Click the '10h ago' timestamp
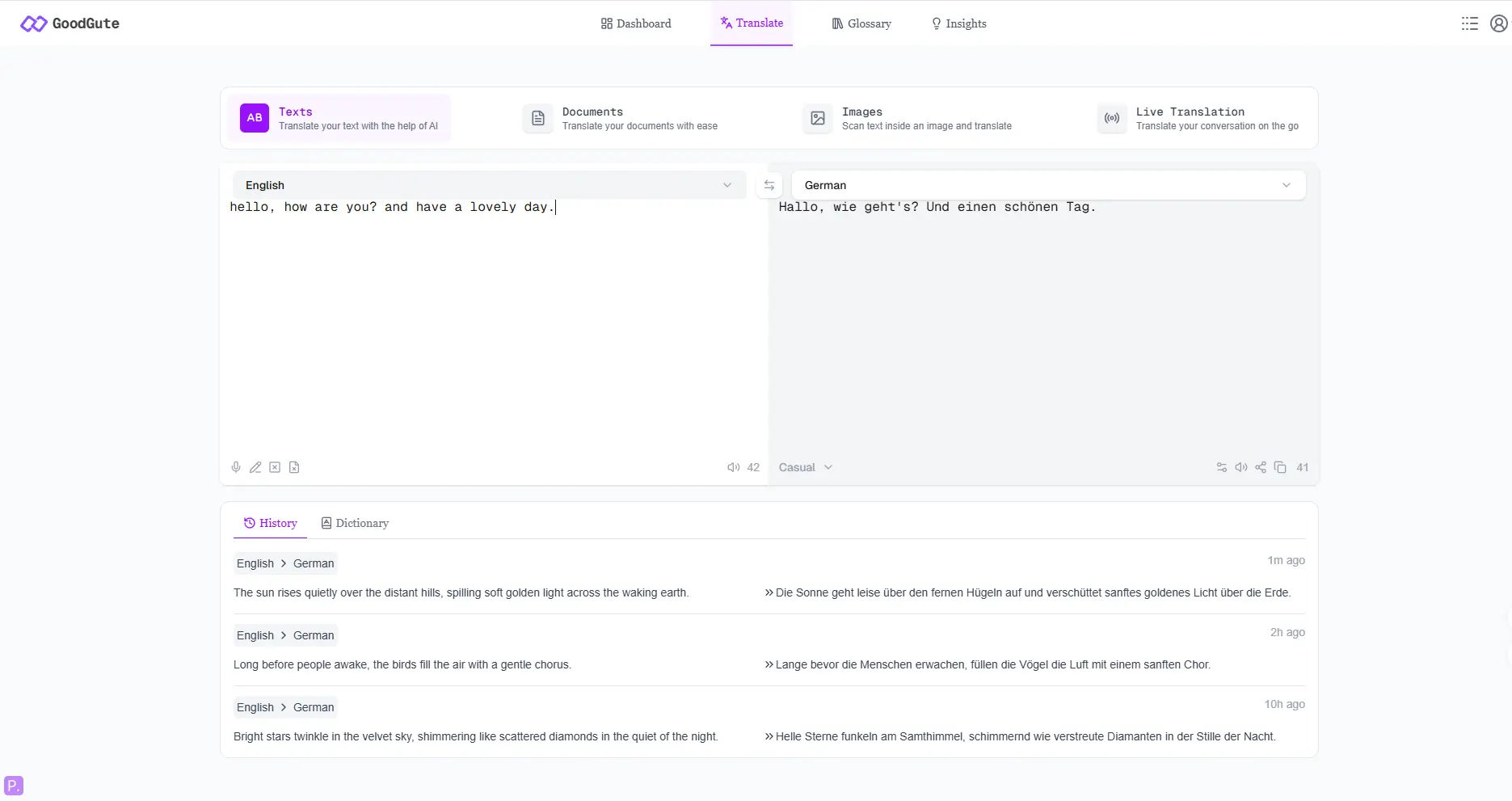1512x801 pixels. pos(1284,704)
